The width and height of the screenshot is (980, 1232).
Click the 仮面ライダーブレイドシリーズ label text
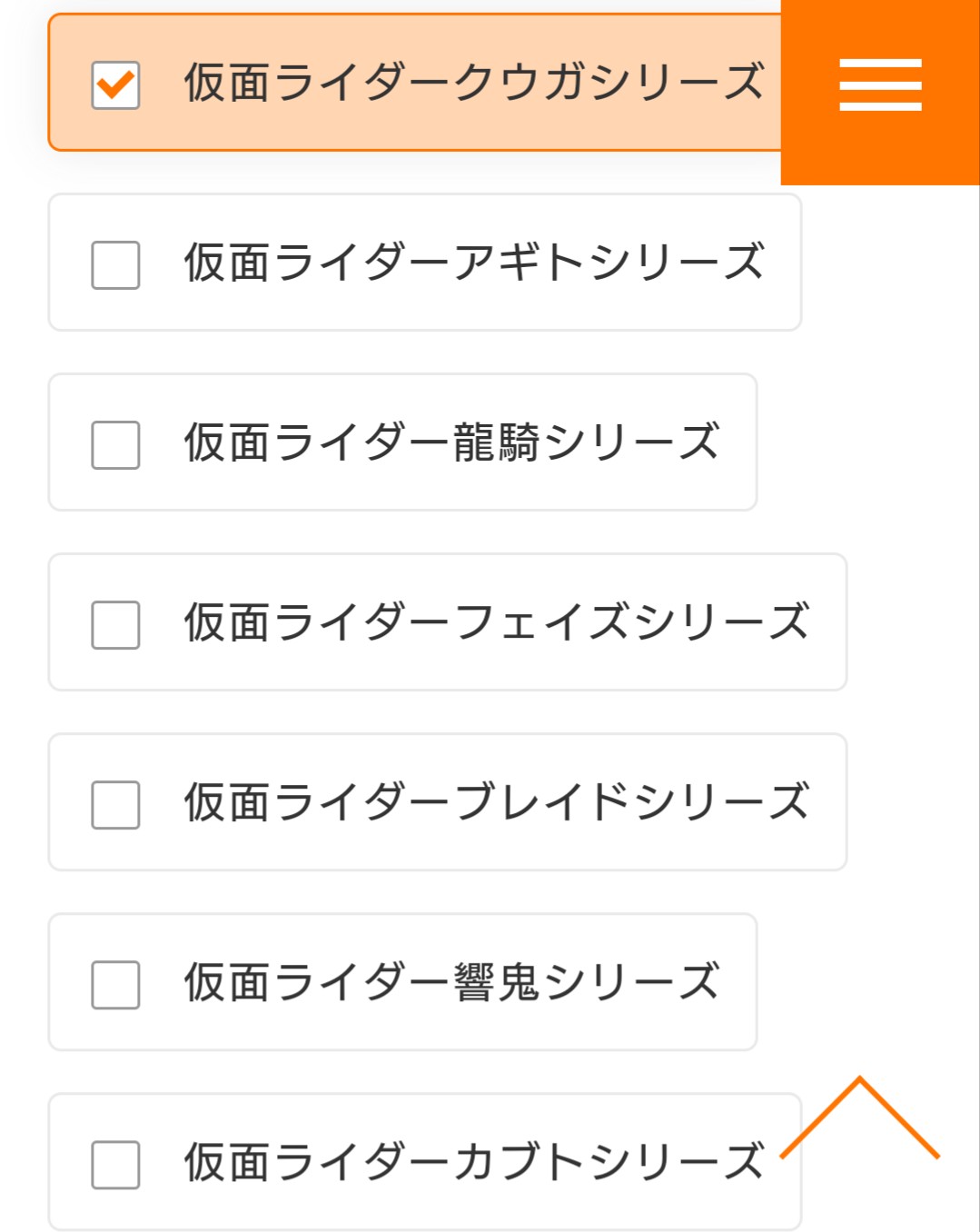point(495,802)
